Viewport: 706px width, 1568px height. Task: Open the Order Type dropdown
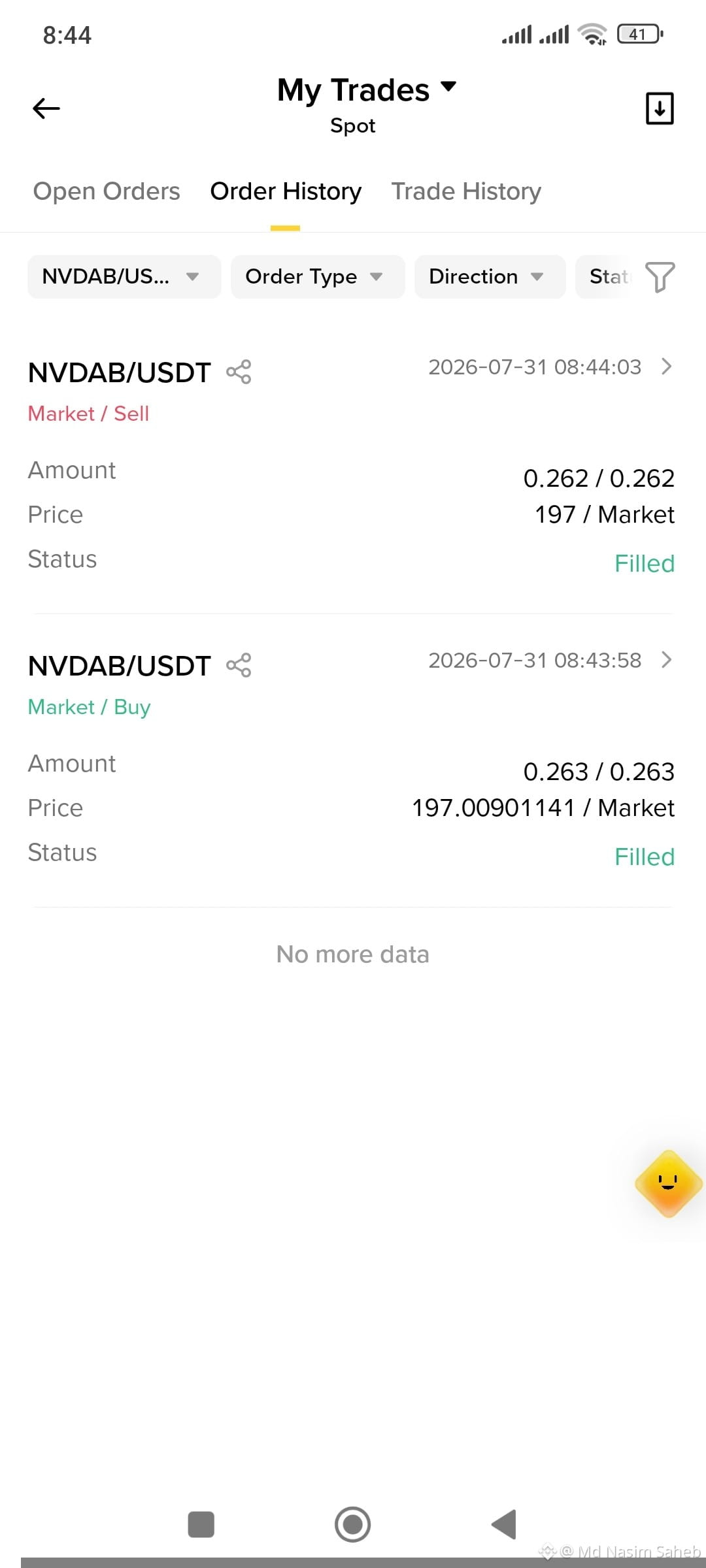[318, 277]
